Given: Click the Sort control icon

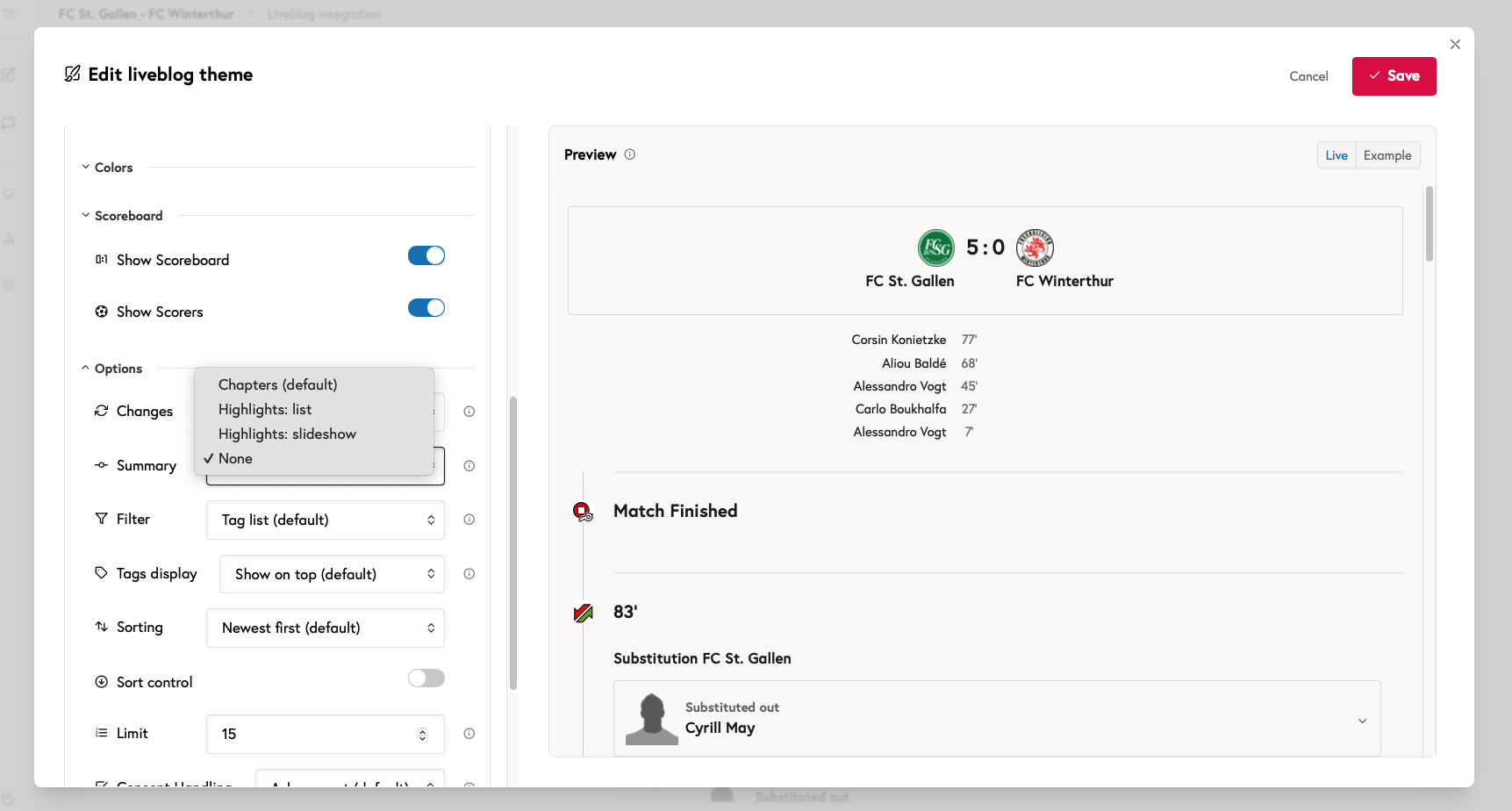Looking at the screenshot, I should click(102, 682).
